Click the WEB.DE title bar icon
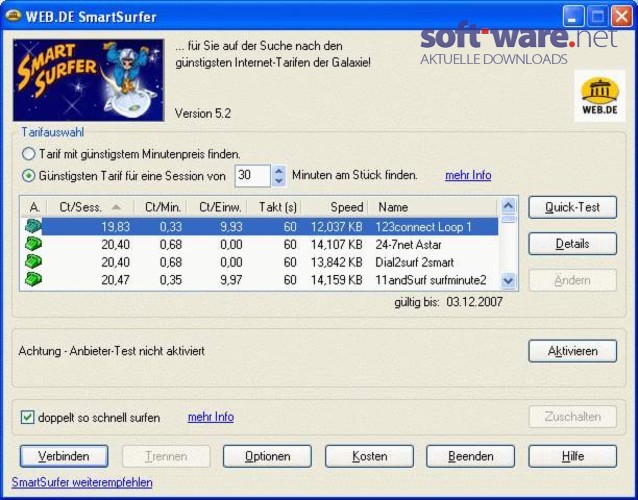The image size is (638, 500). pyautogui.click(x=13, y=16)
